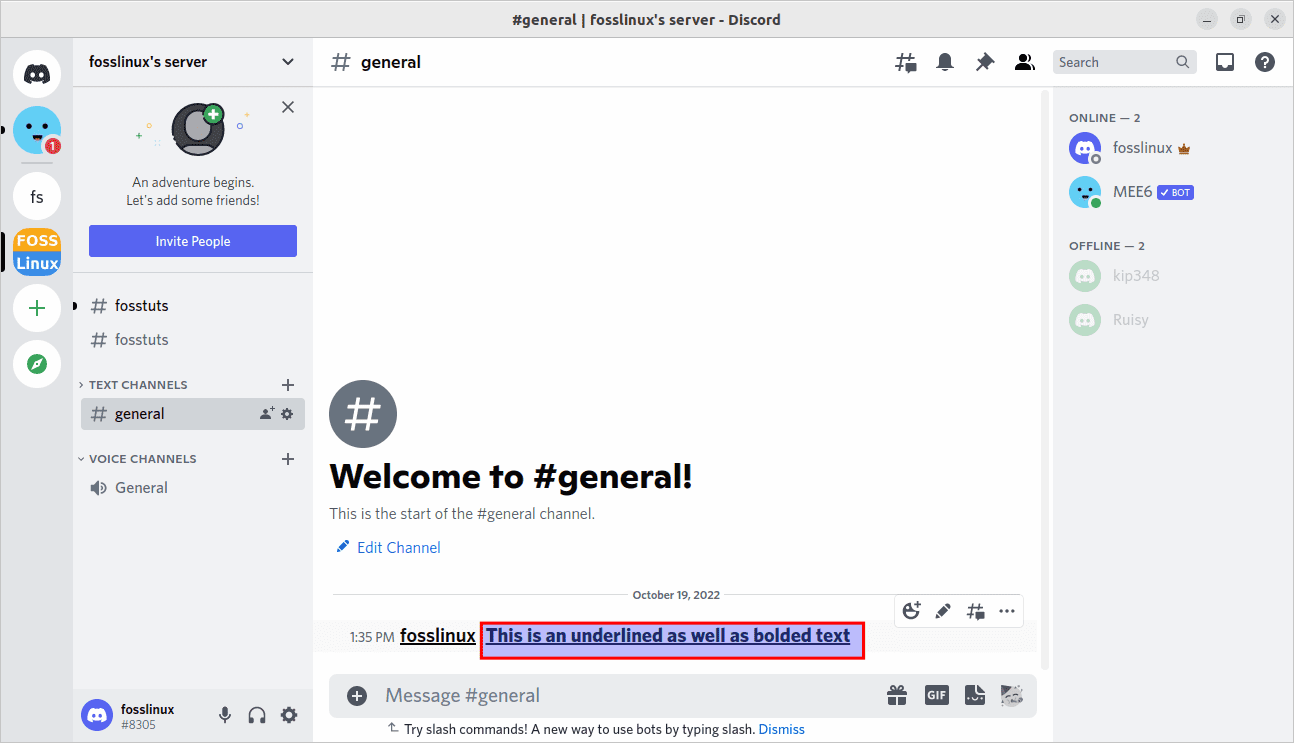Viewport: 1294px width, 743px height.
Task: Click the Edit Channel link
Action: [388, 547]
